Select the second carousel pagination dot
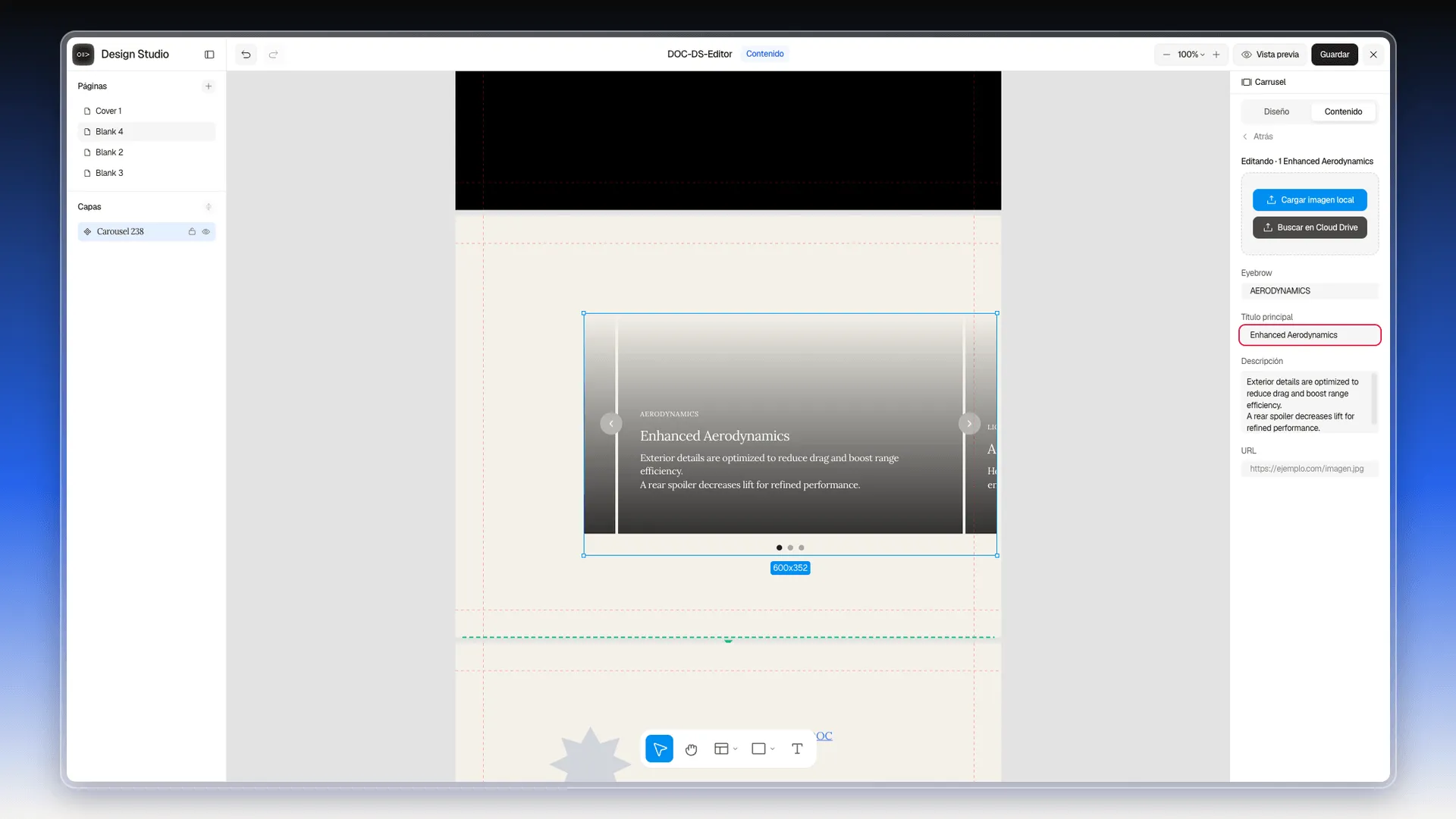Screen dimensions: 1456x819 pos(790,548)
